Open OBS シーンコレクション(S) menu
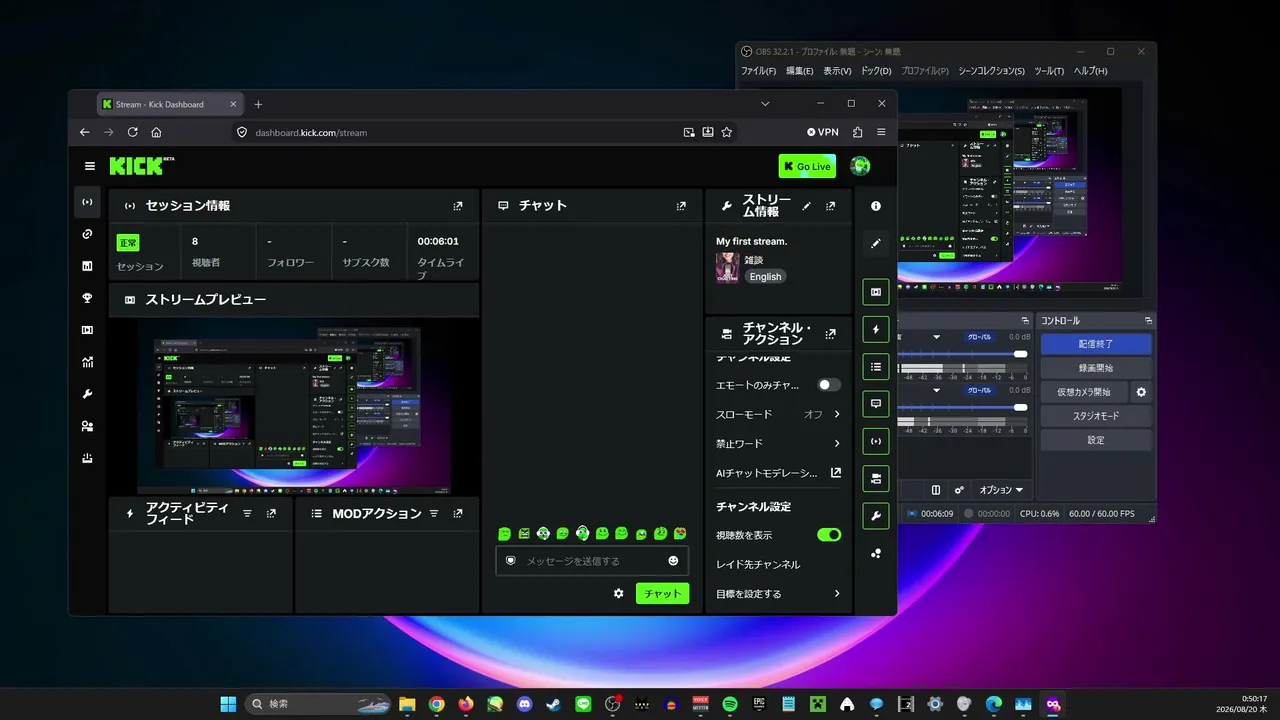 click(991, 71)
